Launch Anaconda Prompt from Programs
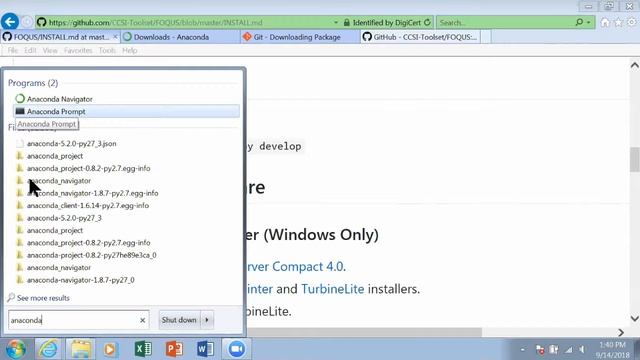640x360 pixels. click(x=126, y=111)
